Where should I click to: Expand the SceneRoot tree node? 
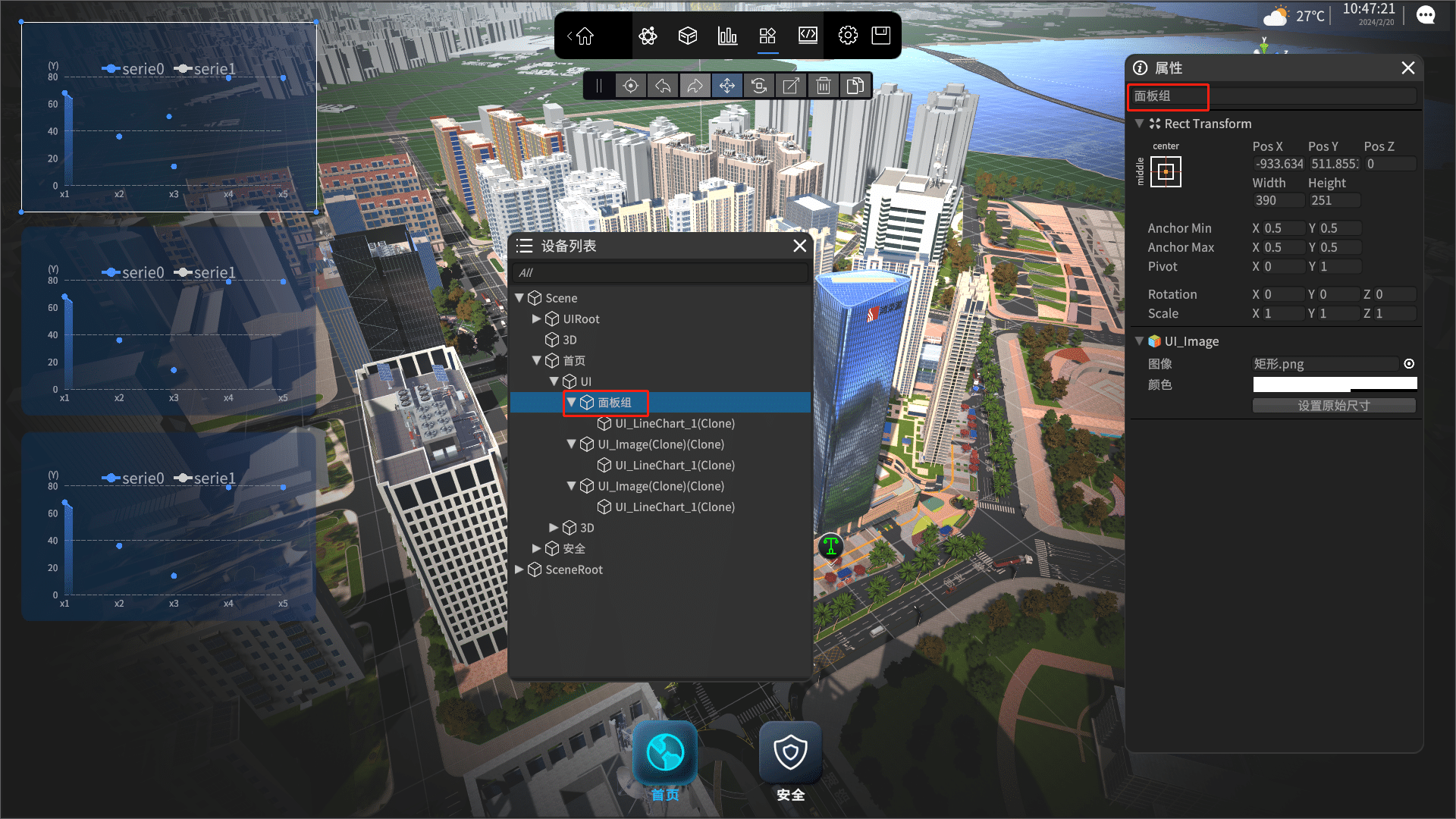tap(519, 570)
